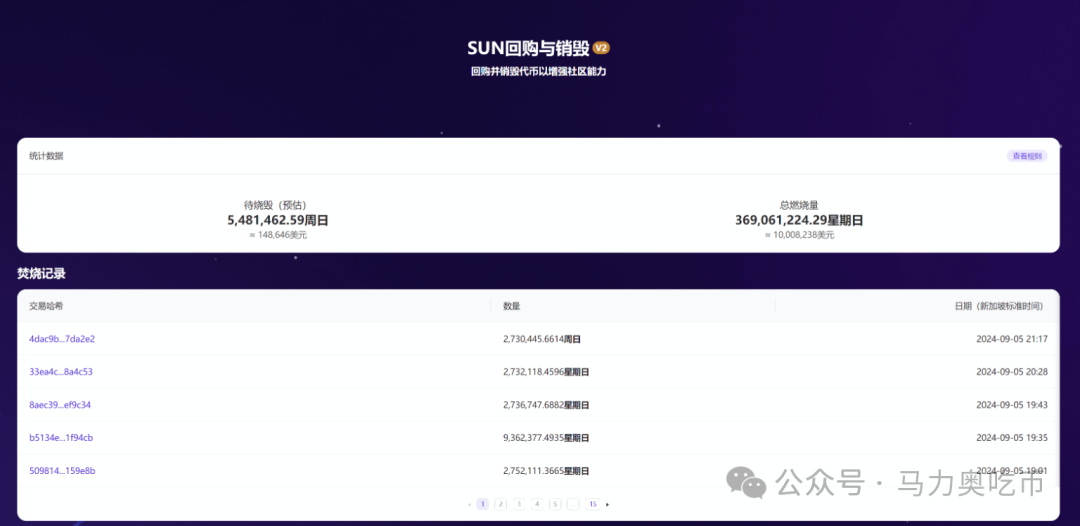Click the previous page arrow

pos(470,504)
